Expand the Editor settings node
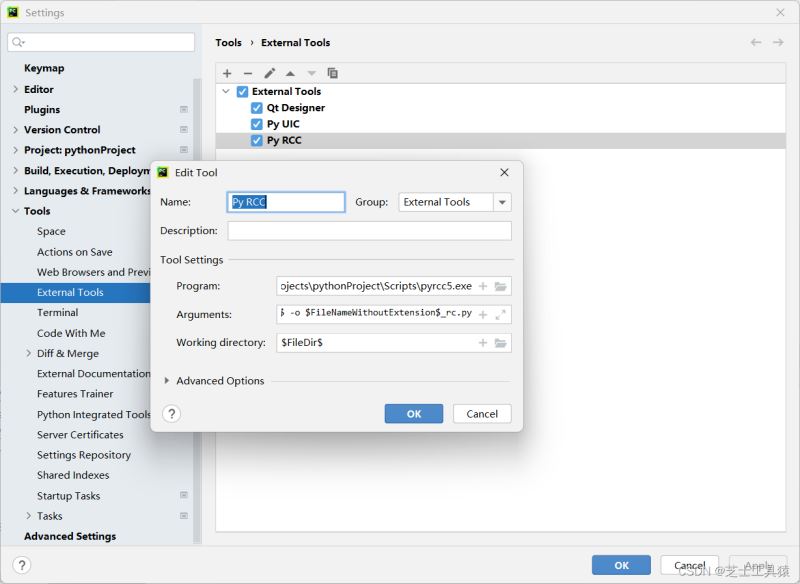Viewport: 800px width, 584px height. click(15, 89)
